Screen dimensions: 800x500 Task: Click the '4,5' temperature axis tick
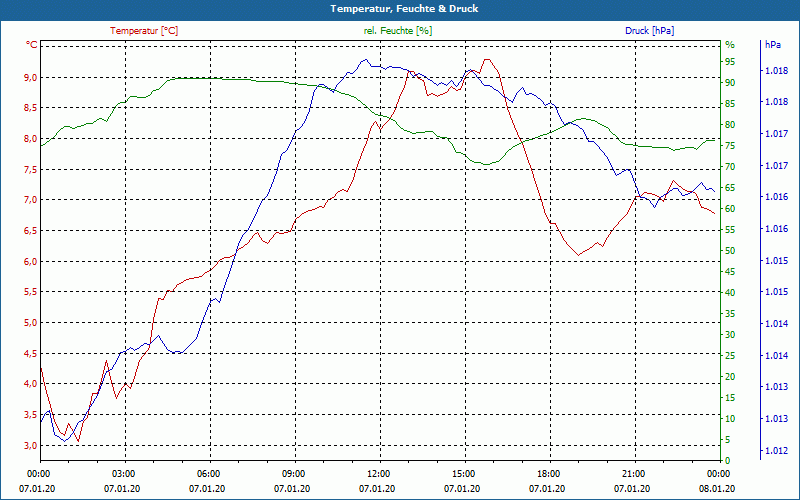tap(31, 353)
